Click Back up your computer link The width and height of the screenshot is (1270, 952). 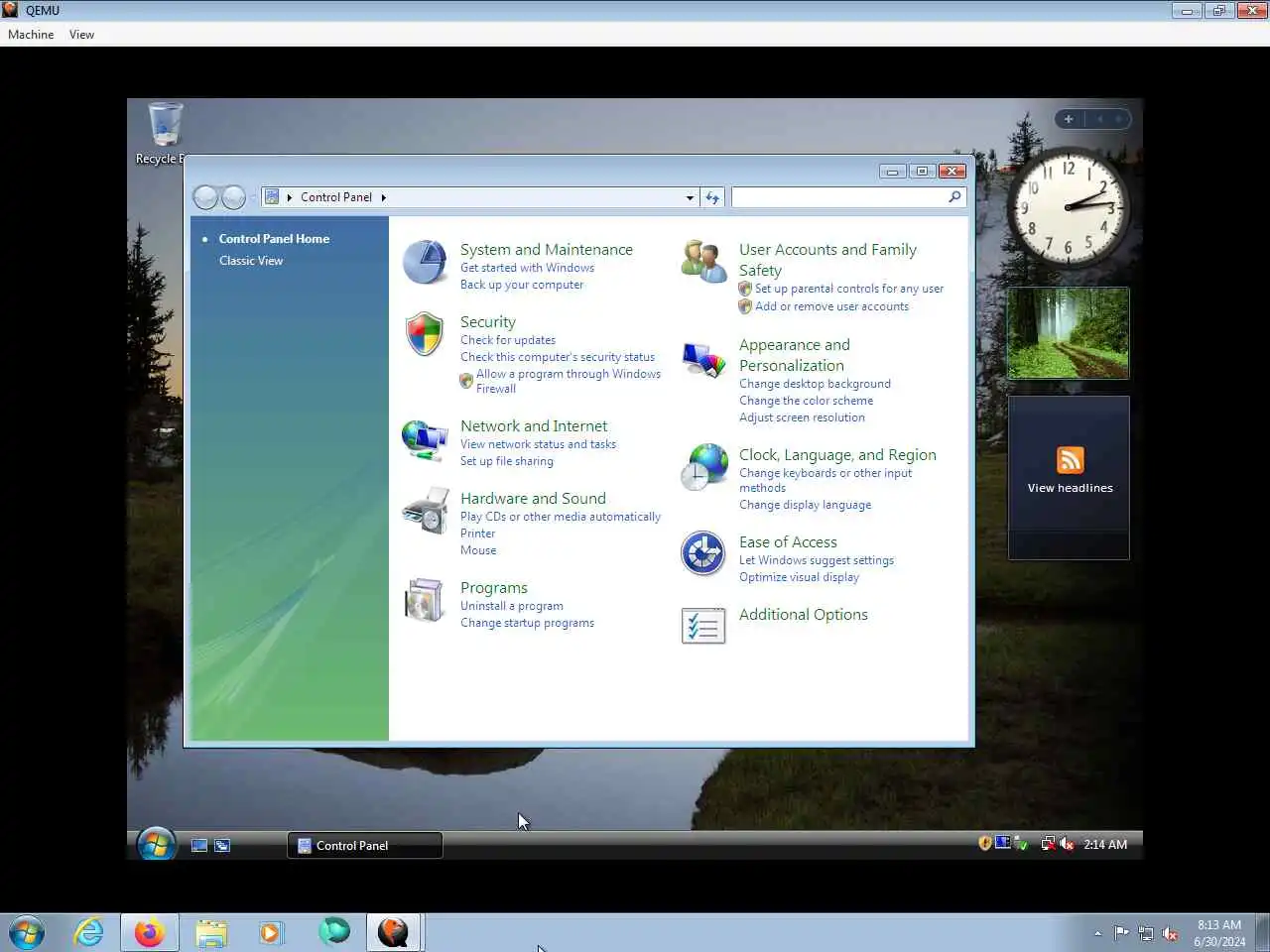(x=522, y=285)
